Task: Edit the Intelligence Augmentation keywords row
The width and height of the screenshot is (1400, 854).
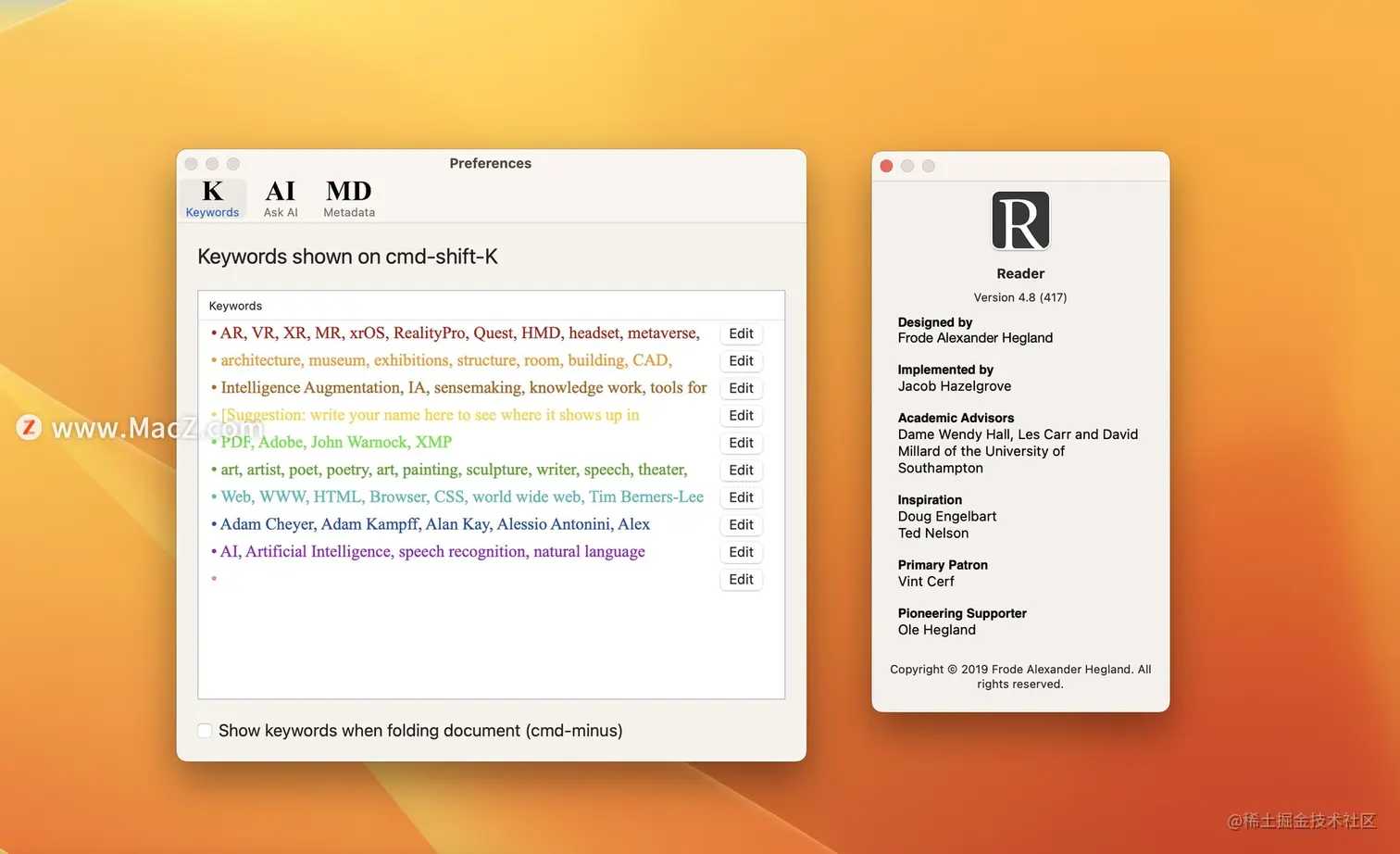Action: [x=741, y=388]
